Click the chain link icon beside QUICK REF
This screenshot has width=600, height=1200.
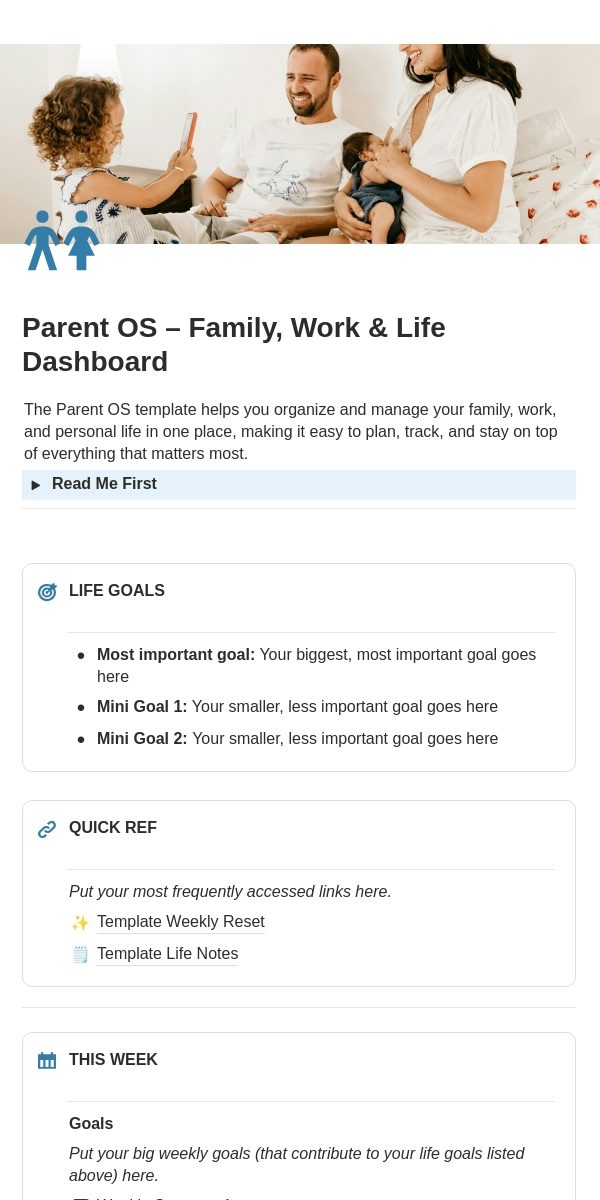(47, 829)
